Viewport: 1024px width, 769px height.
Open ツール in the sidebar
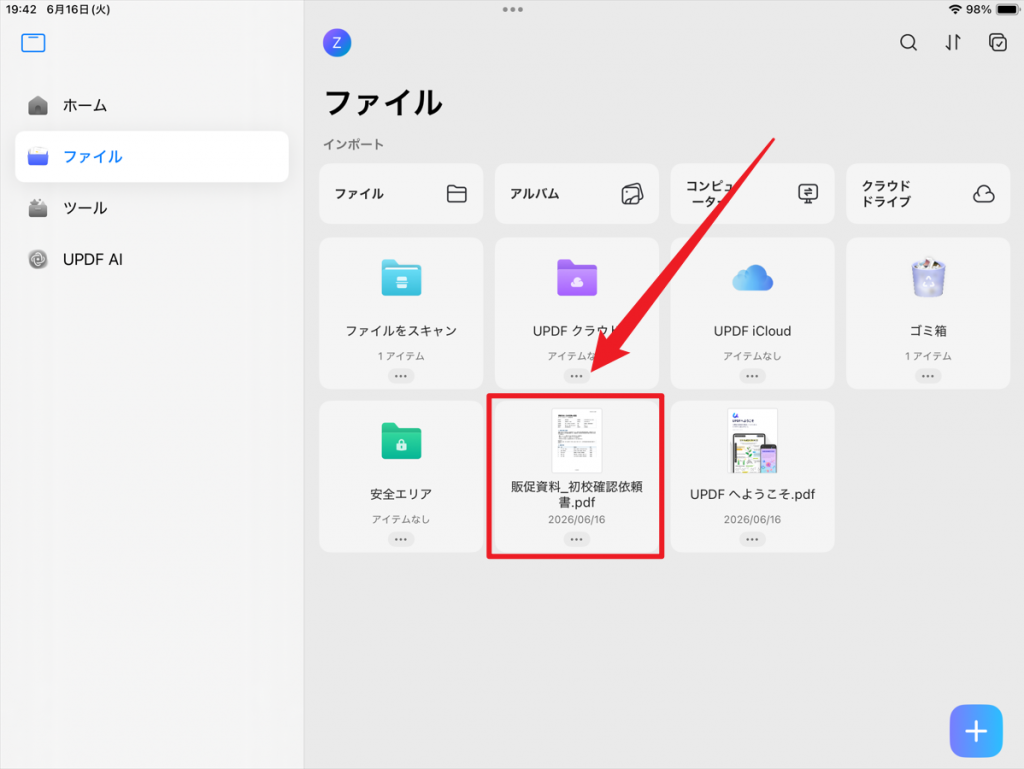click(152, 208)
